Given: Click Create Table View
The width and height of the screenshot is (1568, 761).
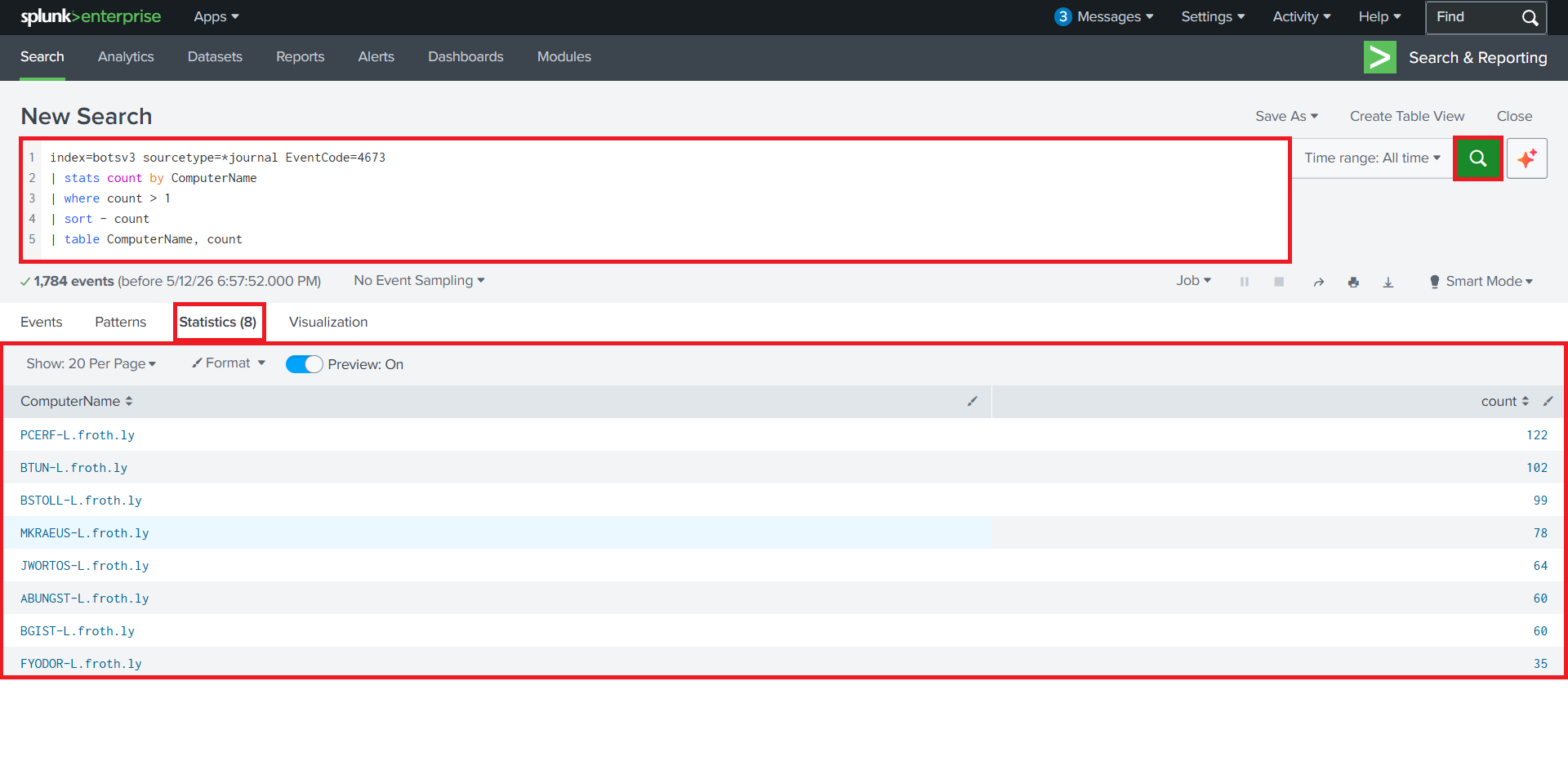Looking at the screenshot, I should click(1406, 116).
